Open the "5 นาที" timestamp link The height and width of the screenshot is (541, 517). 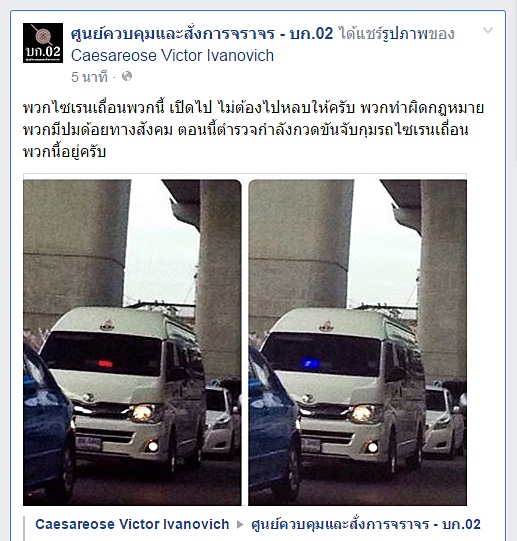coord(89,77)
